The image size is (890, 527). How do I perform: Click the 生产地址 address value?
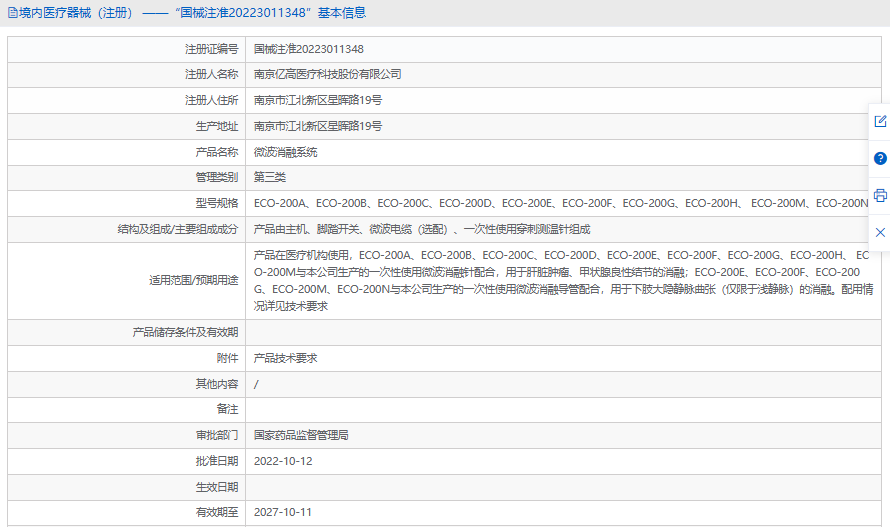(x=318, y=126)
